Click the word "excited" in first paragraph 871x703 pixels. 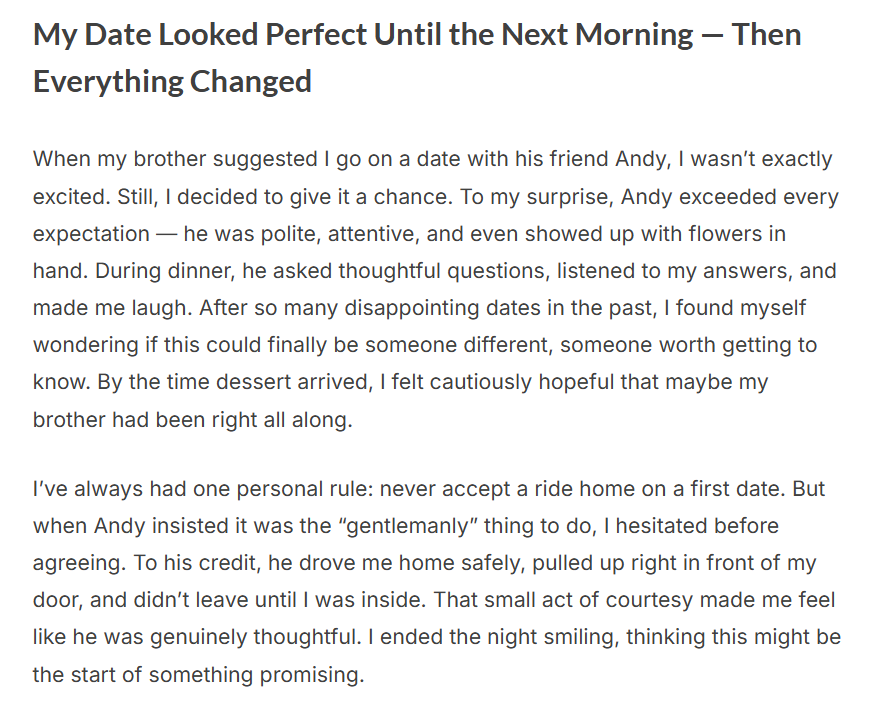(68, 196)
